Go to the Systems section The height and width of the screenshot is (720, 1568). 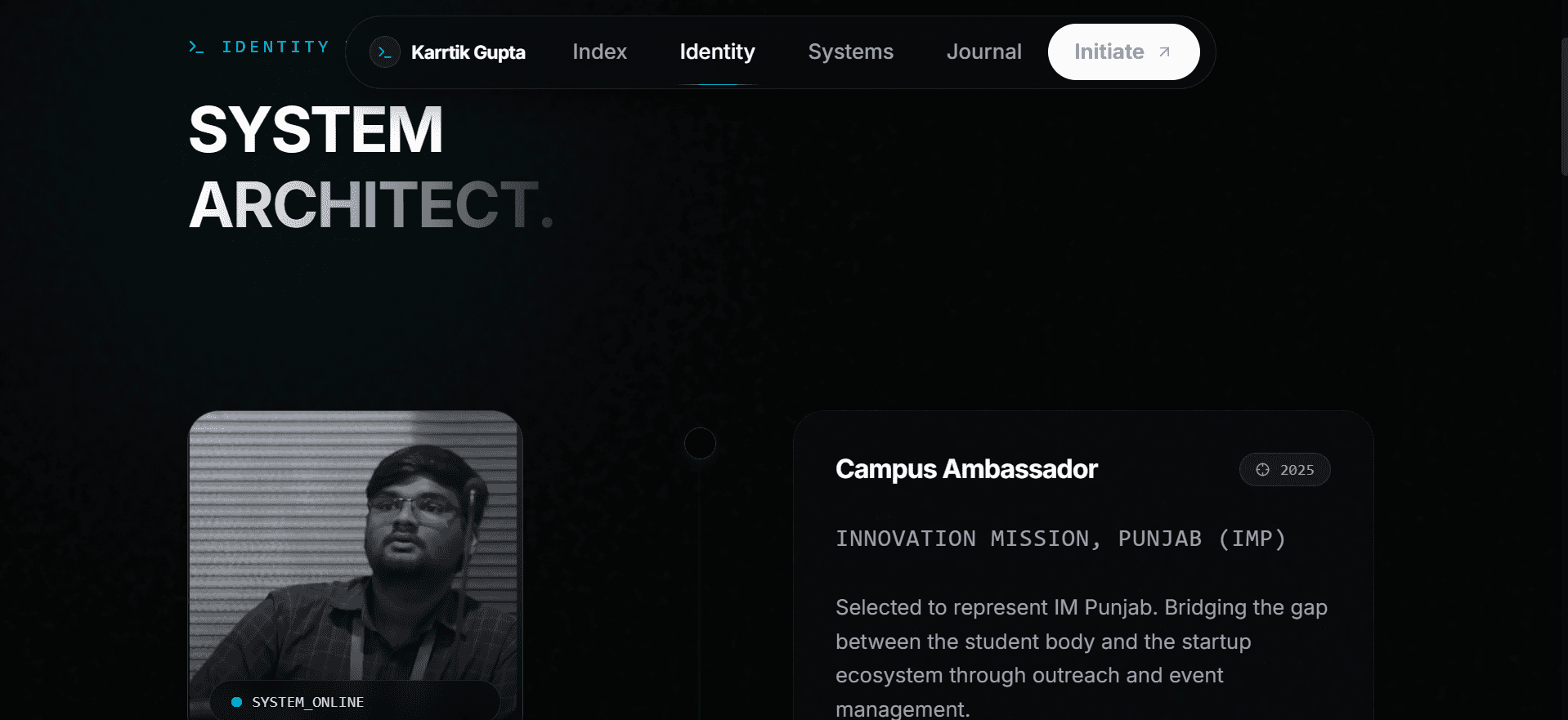click(x=851, y=51)
